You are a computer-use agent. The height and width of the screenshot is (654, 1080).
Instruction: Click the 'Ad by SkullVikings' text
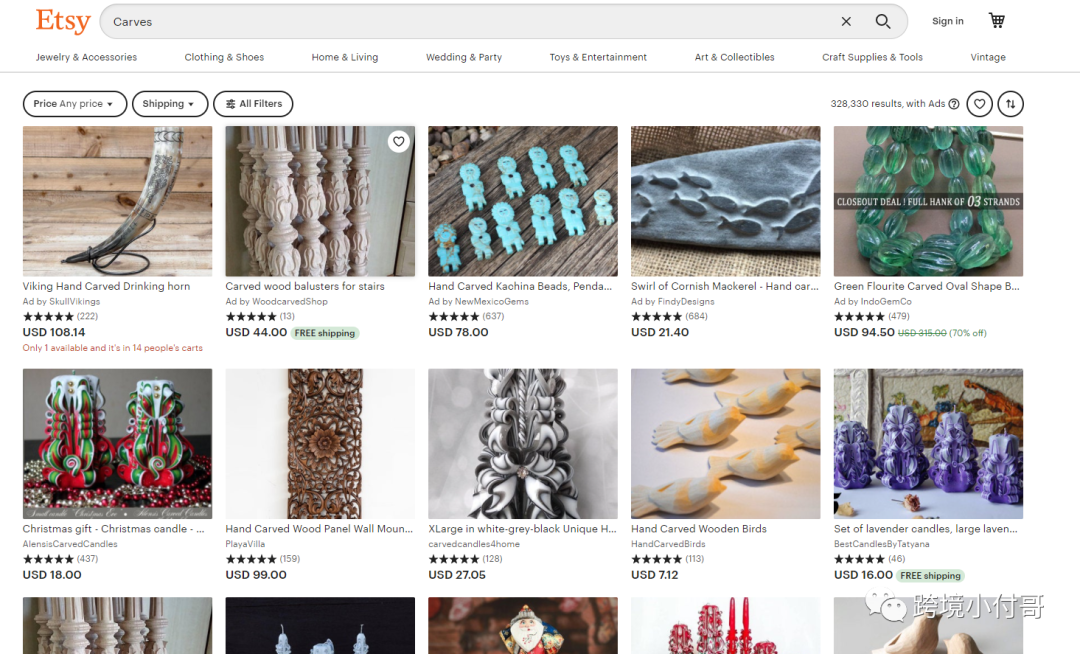coord(61,302)
